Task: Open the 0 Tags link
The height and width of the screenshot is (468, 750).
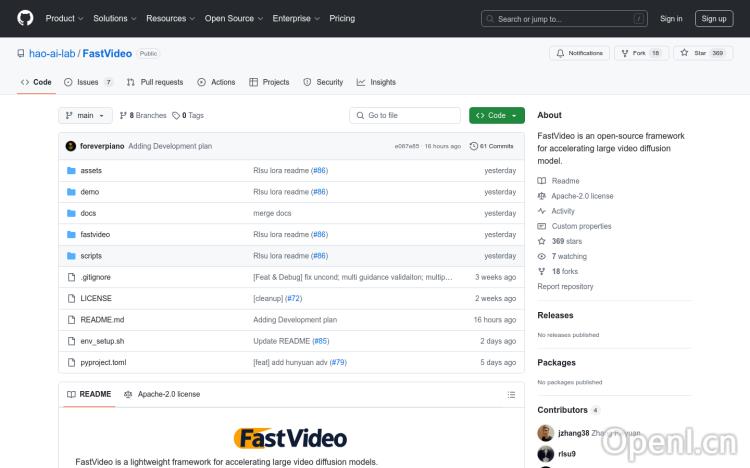Action: [188, 116]
